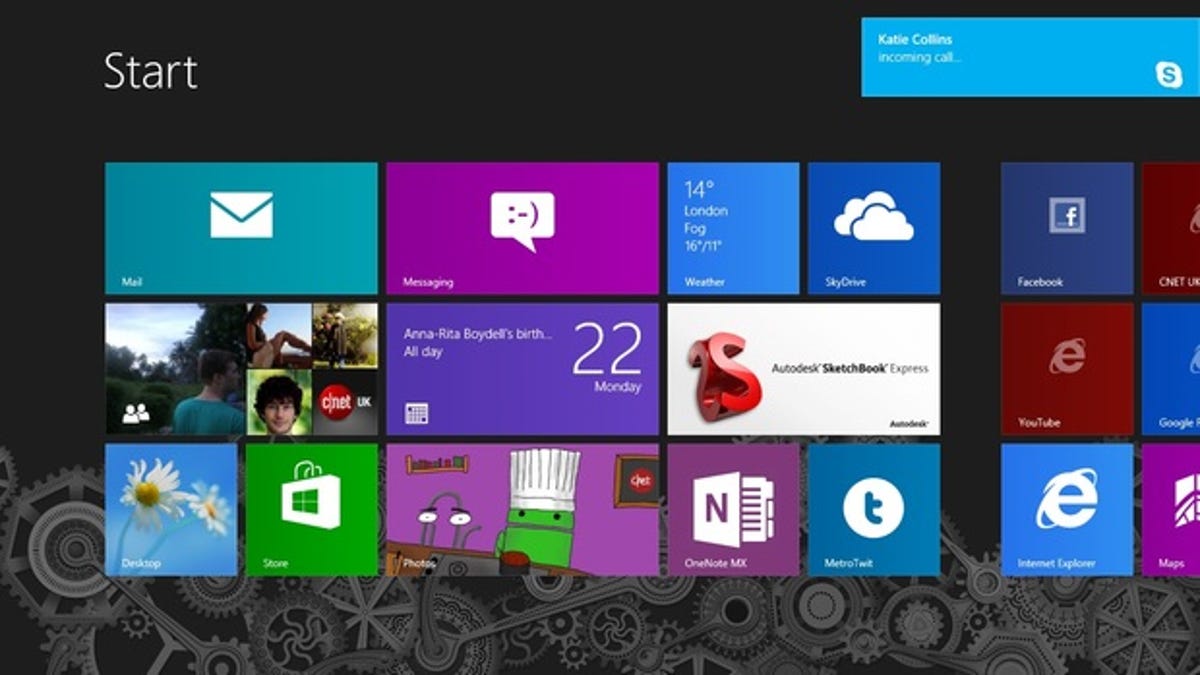Image resolution: width=1200 pixels, height=675 pixels.
Task: Start the YouTube app
Action: coord(1065,370)
